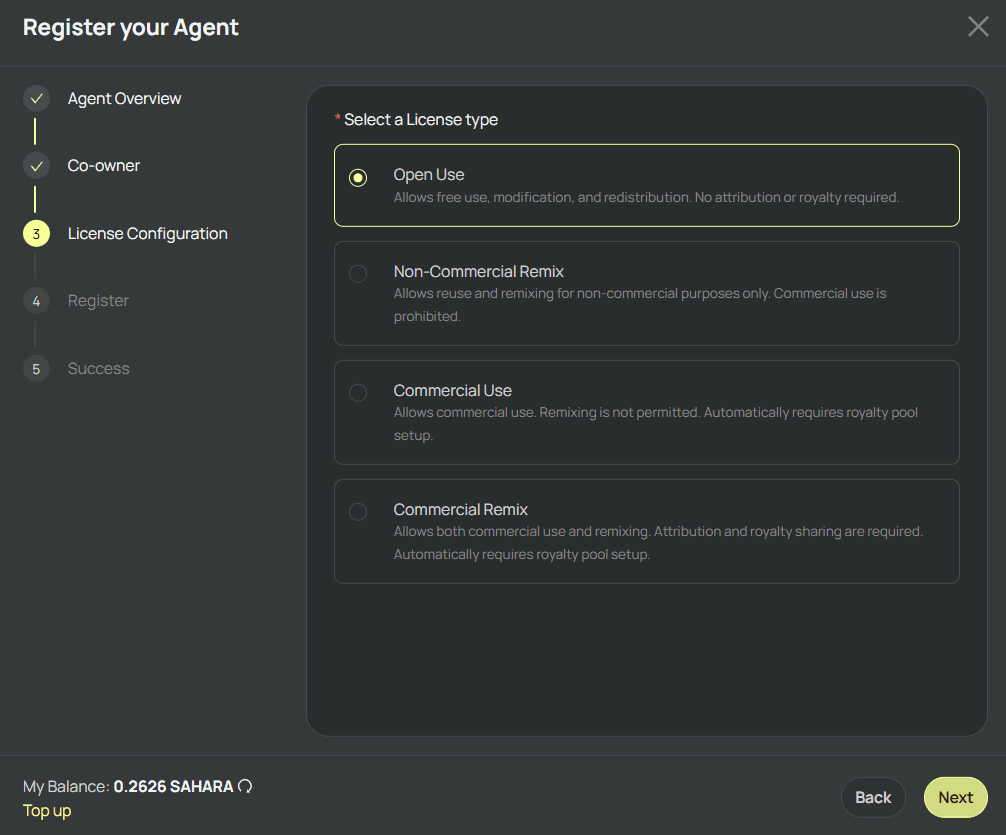Image resolution: width=1006 pixels, height=835 pixels.
Task: Select the Commercial Use radio button
Action: [x=358, y=393]
